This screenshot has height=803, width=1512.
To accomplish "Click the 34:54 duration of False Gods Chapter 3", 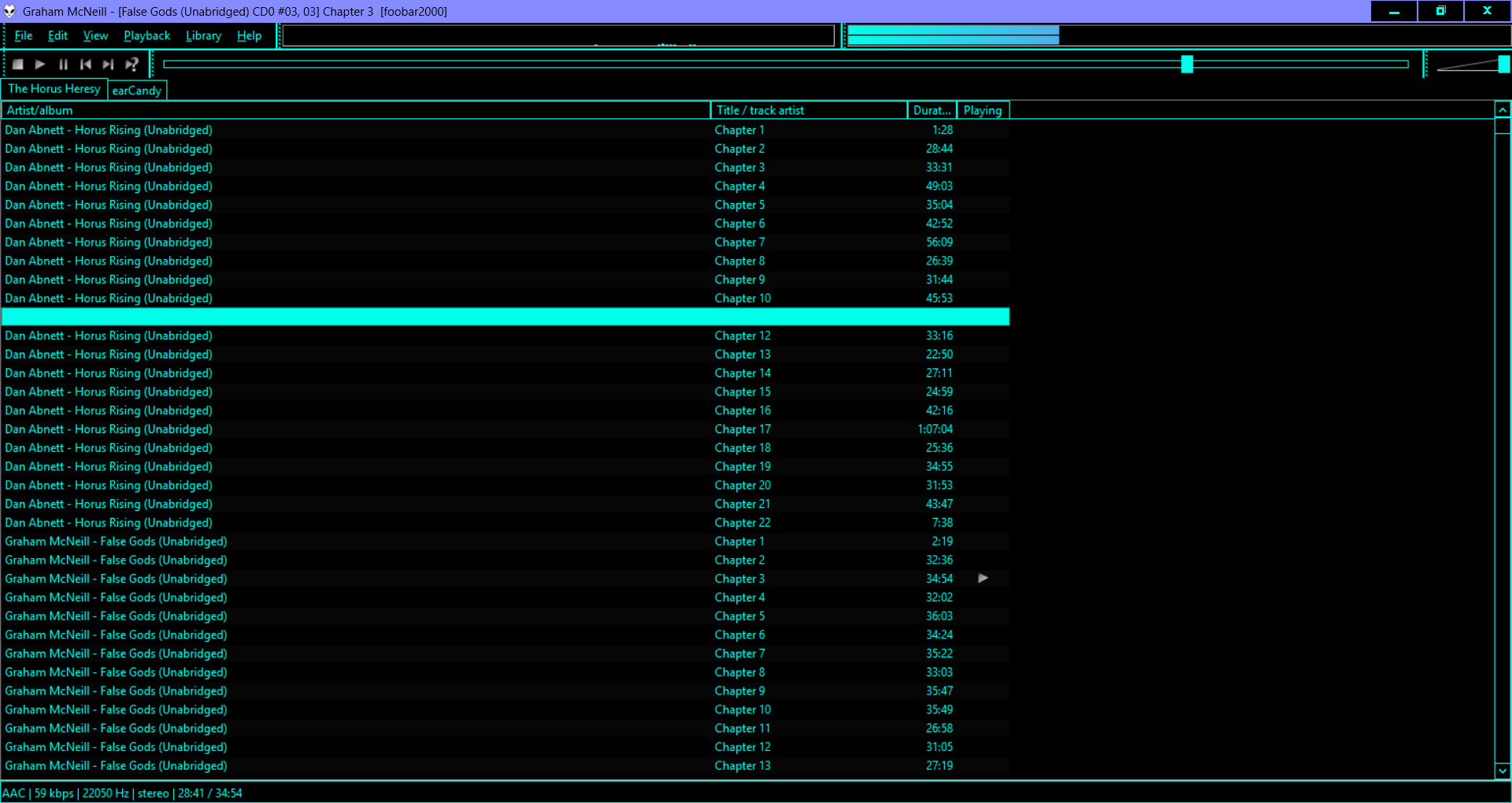I will [x=939, y=579].
